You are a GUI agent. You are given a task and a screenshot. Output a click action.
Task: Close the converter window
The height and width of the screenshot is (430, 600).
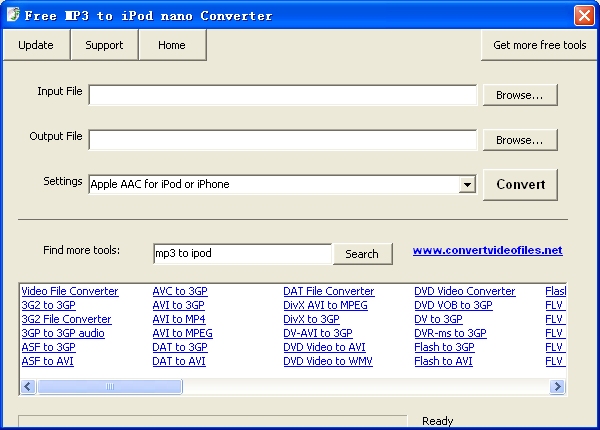[584, 16]
